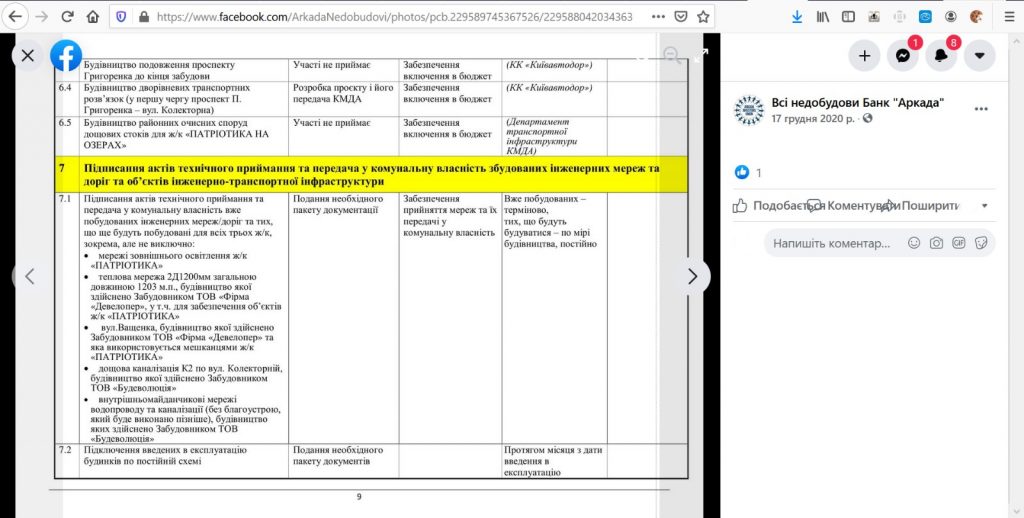
Task: Enter fullscreen photo view
Action: click(x=700, y=56)
